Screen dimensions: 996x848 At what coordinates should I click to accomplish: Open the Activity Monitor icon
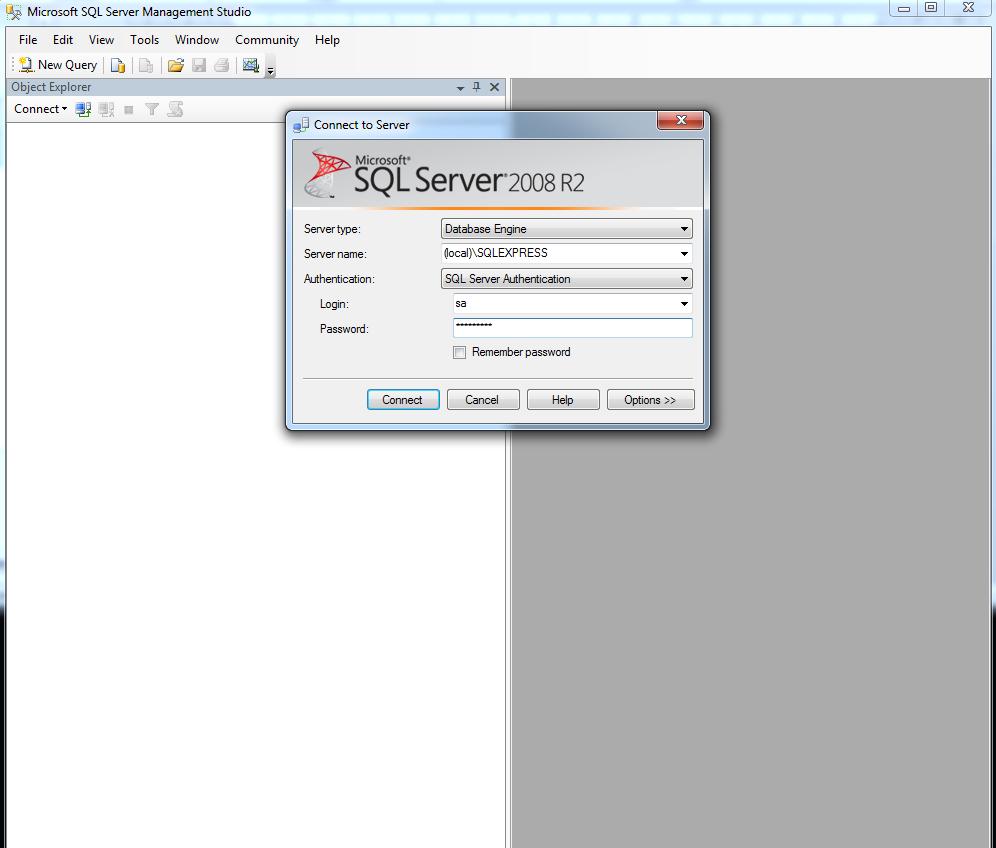(251, 65)
